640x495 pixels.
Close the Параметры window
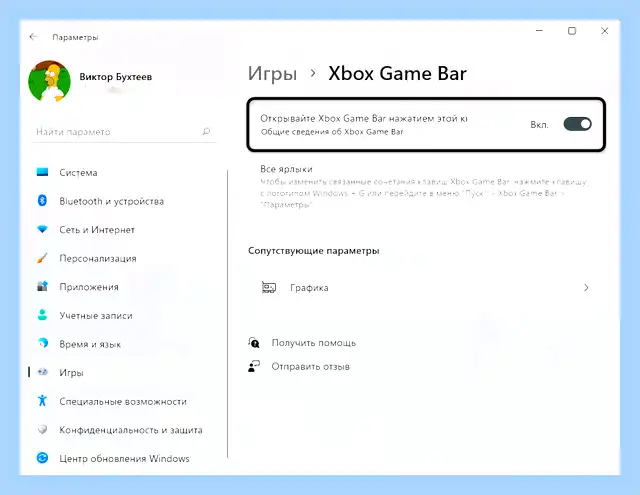604,31
